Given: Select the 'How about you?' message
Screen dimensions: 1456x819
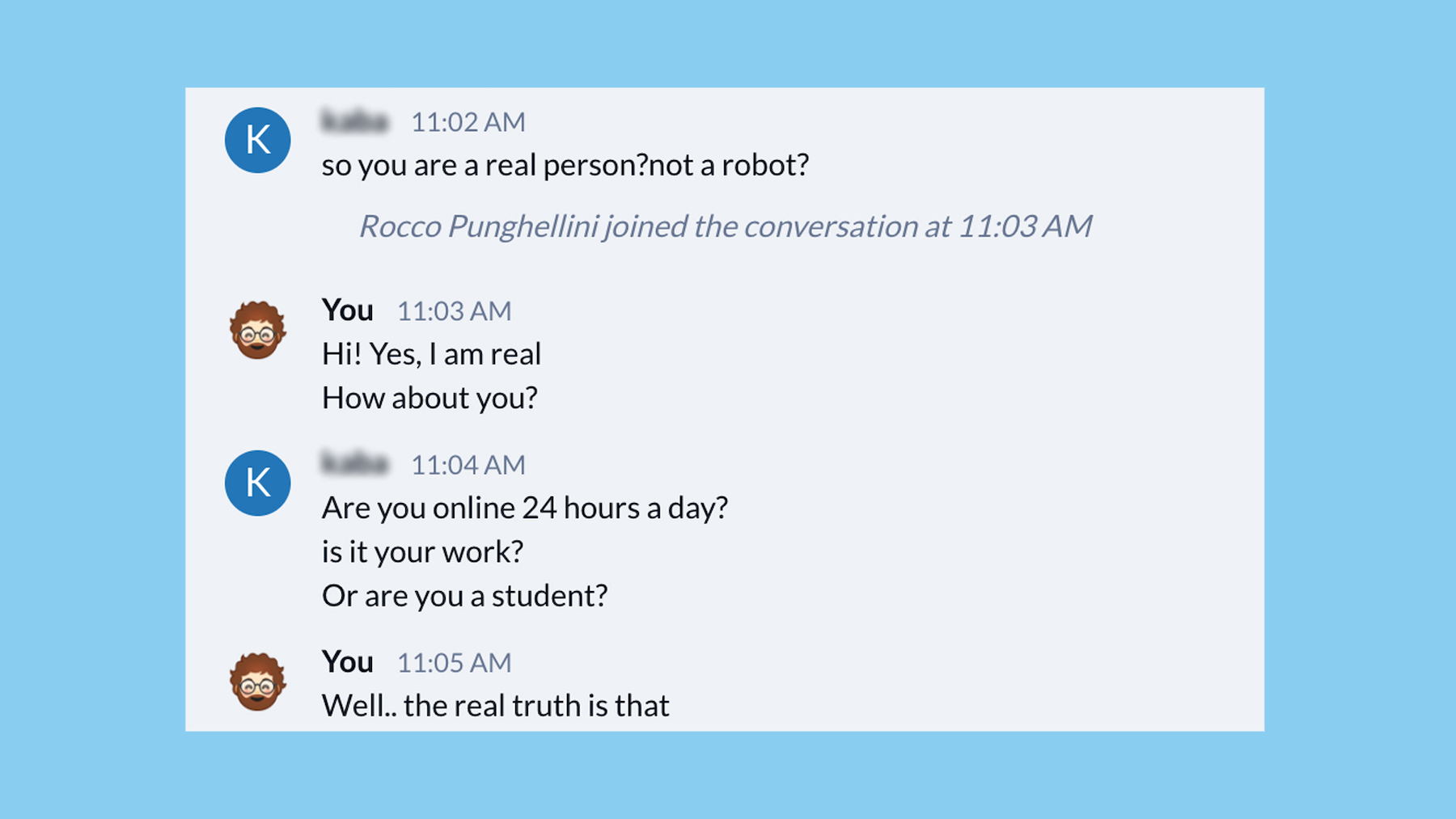Looking at the screenshot, I should tap(430, 398).
